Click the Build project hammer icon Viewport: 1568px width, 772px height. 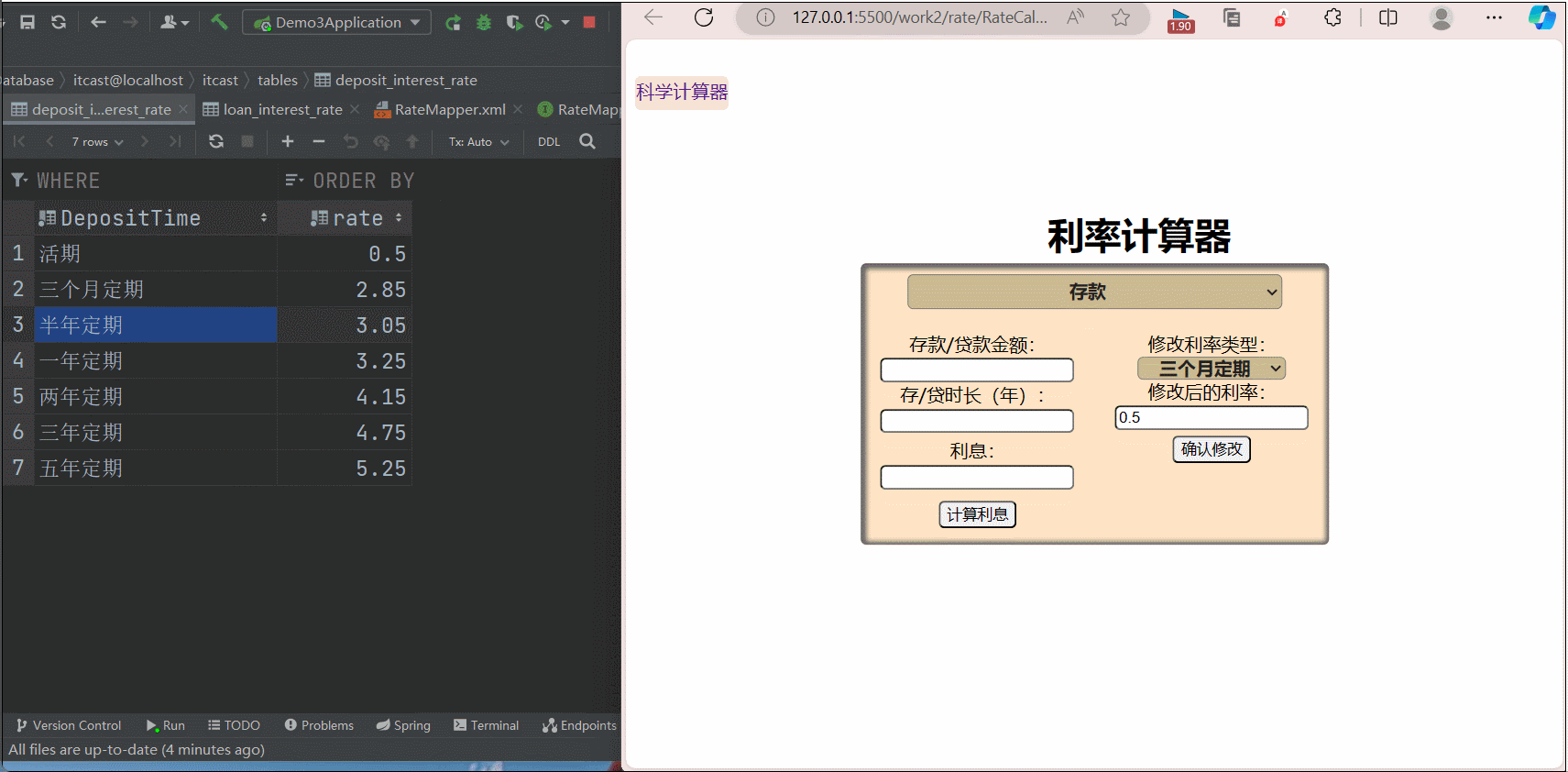tap(219, 22)
